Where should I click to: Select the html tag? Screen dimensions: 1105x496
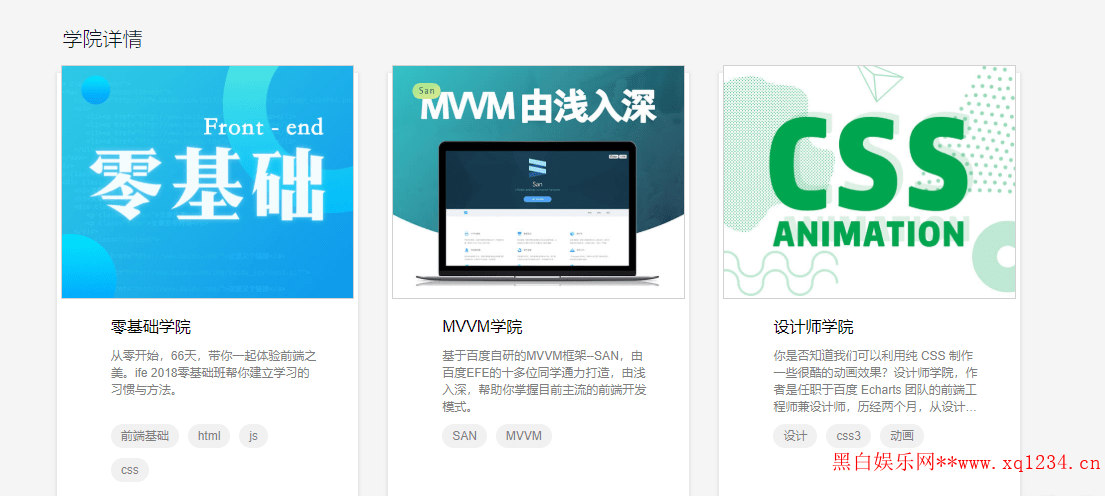coord(209,436)
